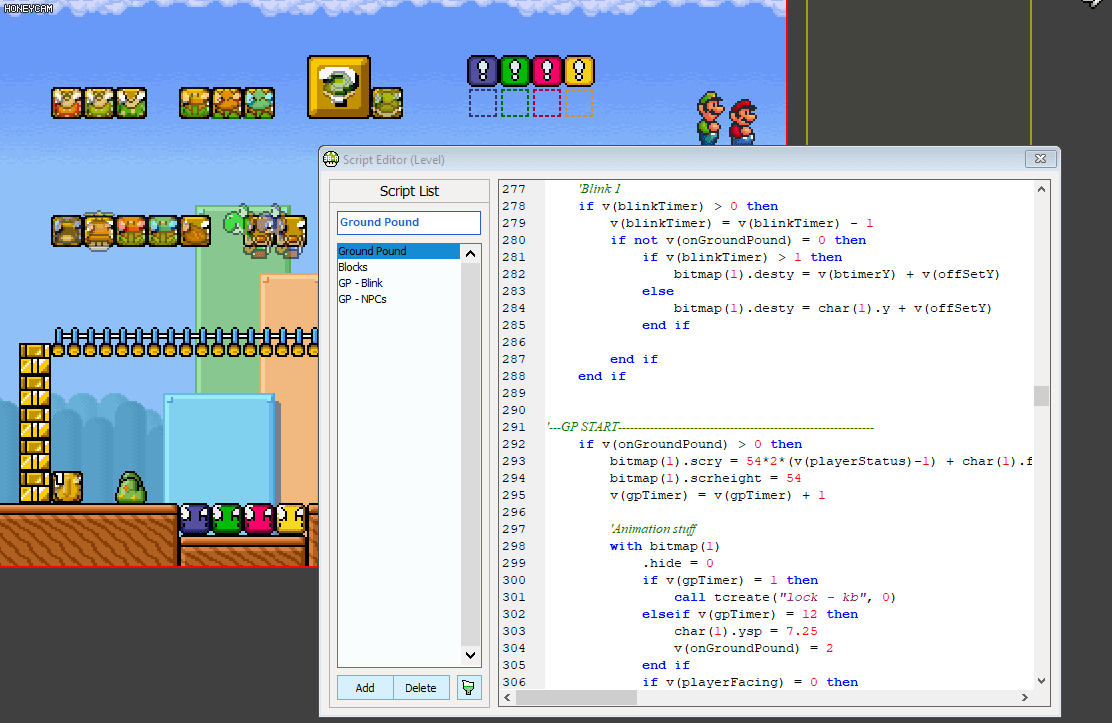This screenshot has width=1112, height=723.
Task: Click the mushroom icon in Script Editor title bar
Action: tap(331, 159)
